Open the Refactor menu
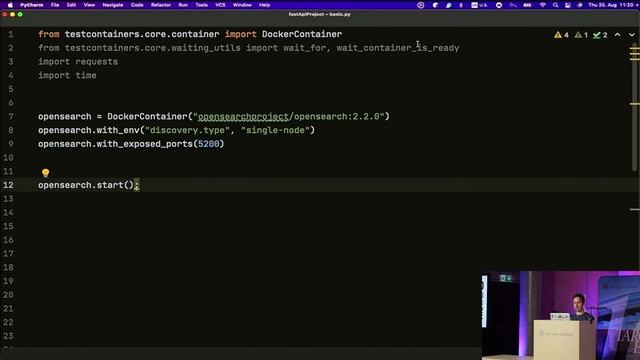 160,5
